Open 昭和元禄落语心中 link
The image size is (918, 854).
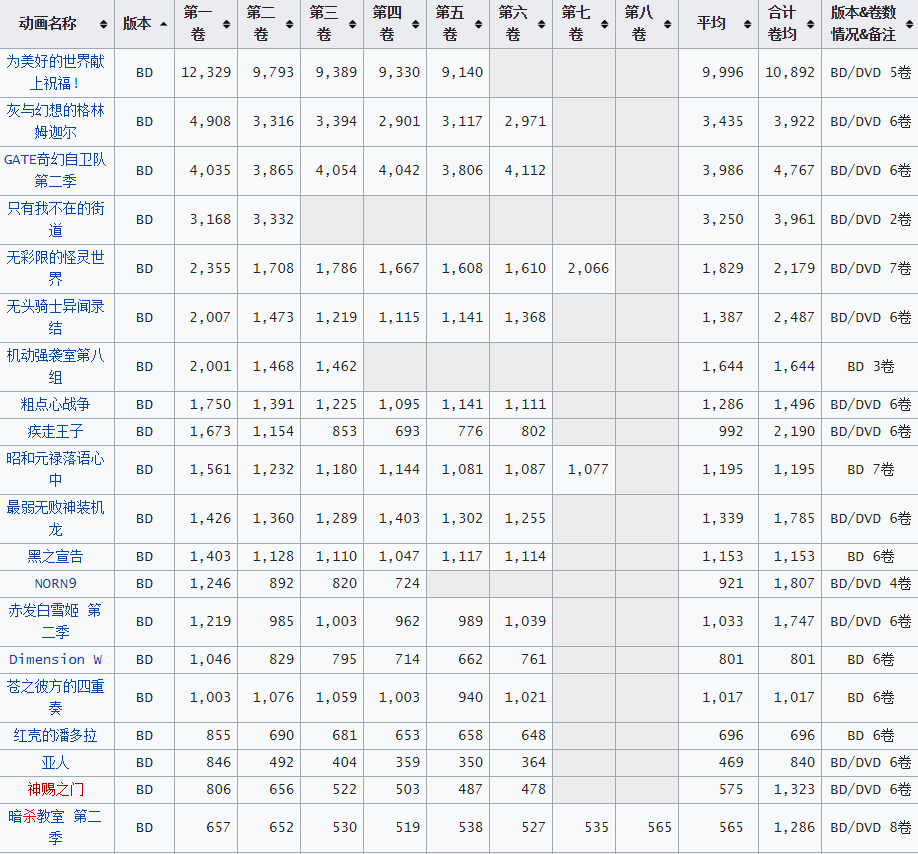point(56,469)
